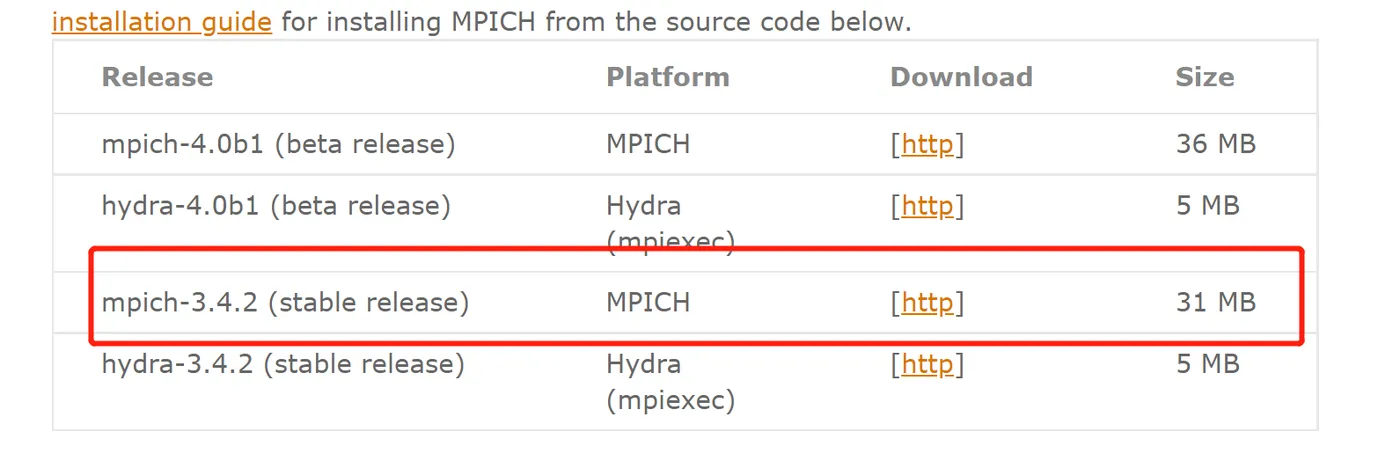Click MPICH platform cell in mpich-3.4.2 row
Screen dimensions: 1400x461
[647, 302]
